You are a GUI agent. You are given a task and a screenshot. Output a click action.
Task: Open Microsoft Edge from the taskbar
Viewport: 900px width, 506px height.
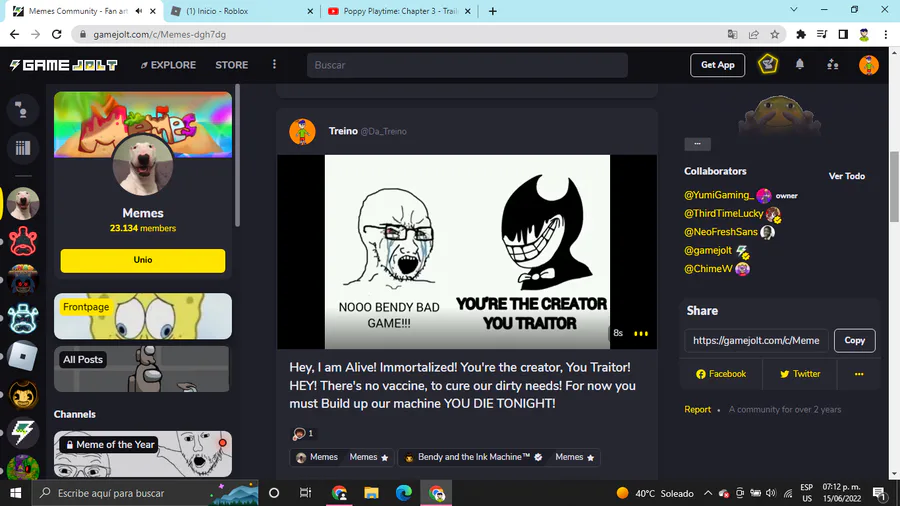point(404,493)
